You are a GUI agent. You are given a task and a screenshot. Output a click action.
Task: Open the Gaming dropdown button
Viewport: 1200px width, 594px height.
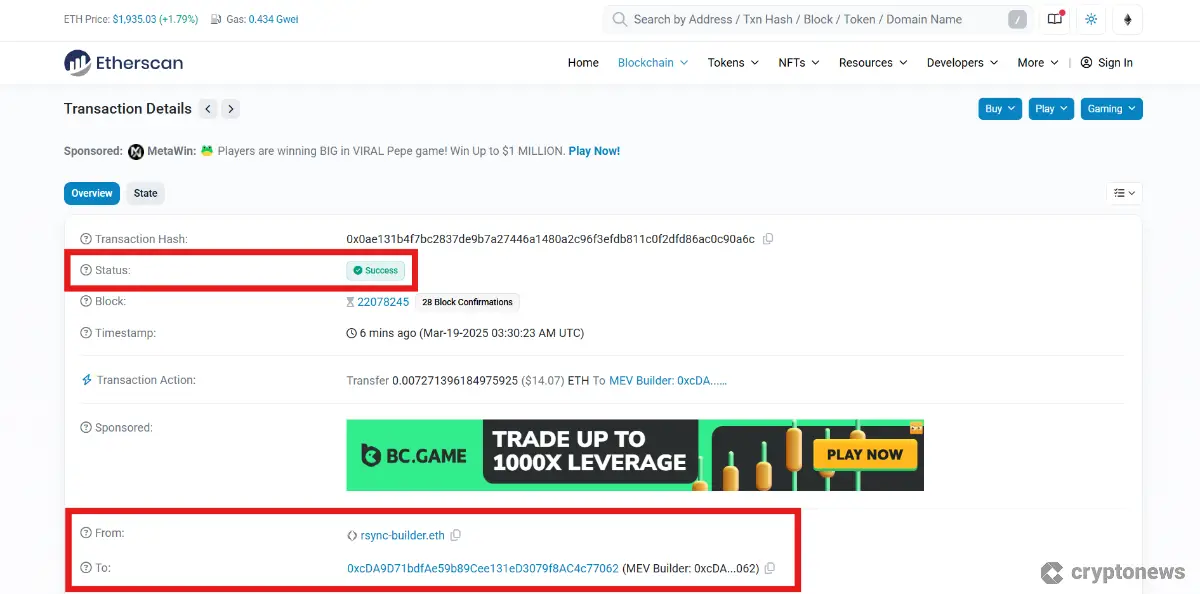[1111, 108]
